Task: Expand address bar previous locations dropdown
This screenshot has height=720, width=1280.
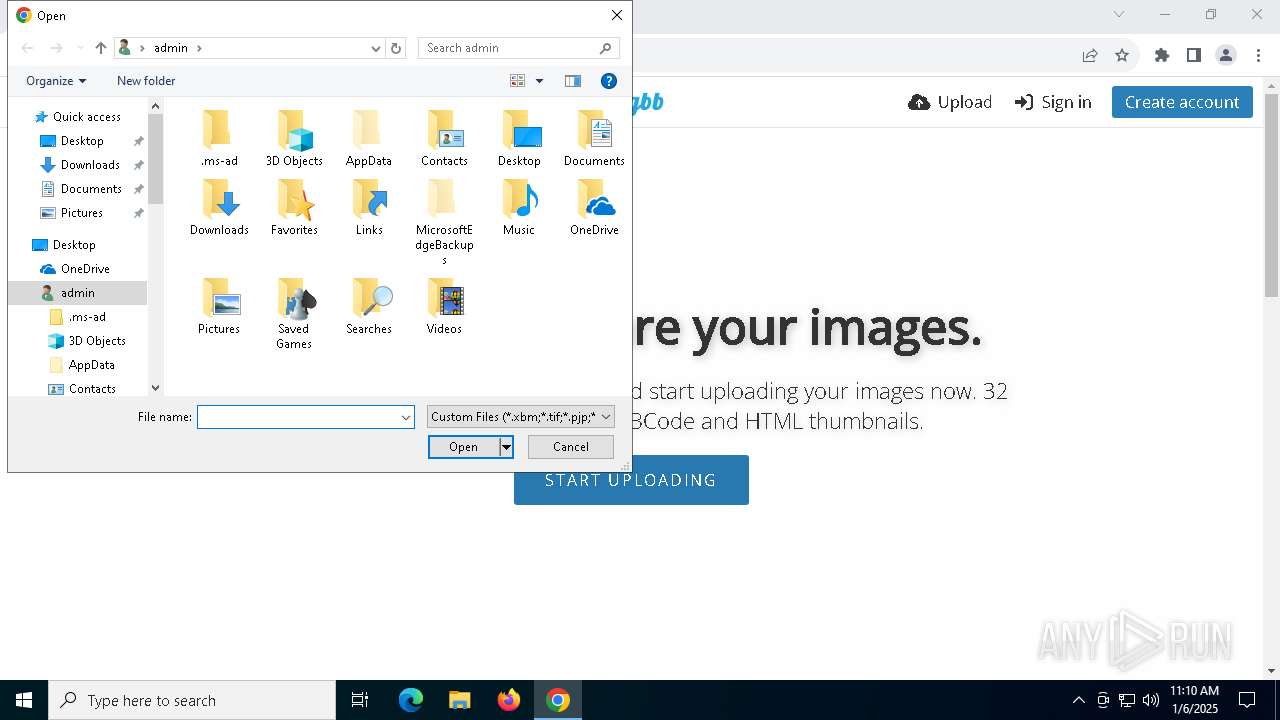Action: coord(376,48)
